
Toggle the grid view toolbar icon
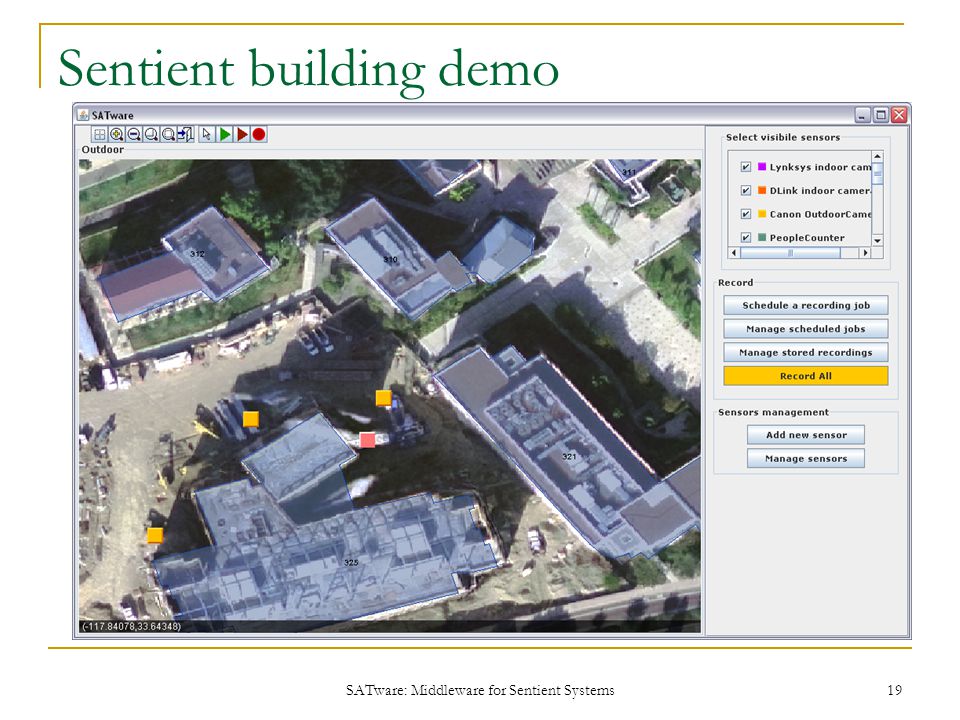click(x=99, y=134)
